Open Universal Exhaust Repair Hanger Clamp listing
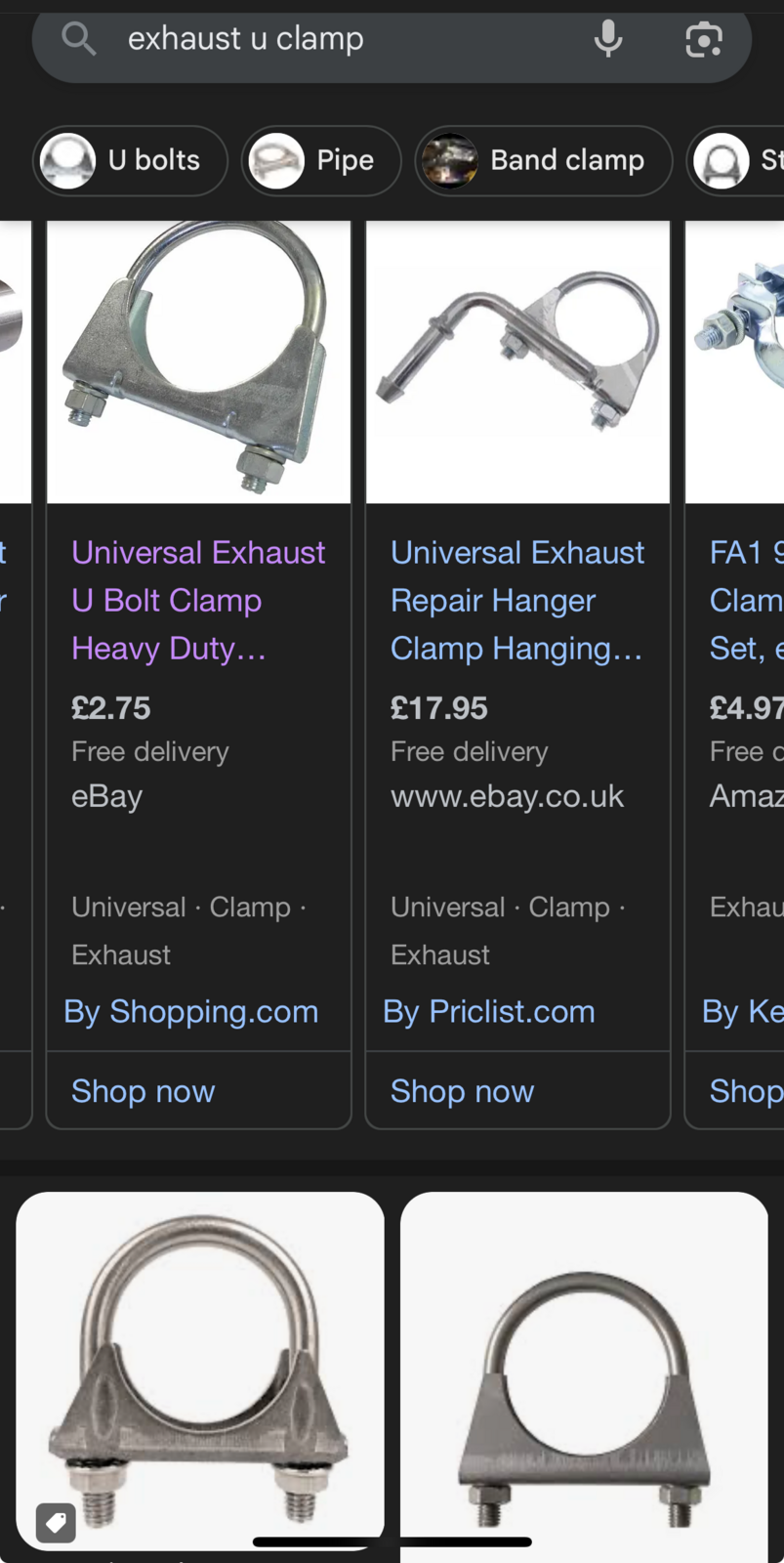The width and height of the screenshot is (784, 1563). pos(517,601)
